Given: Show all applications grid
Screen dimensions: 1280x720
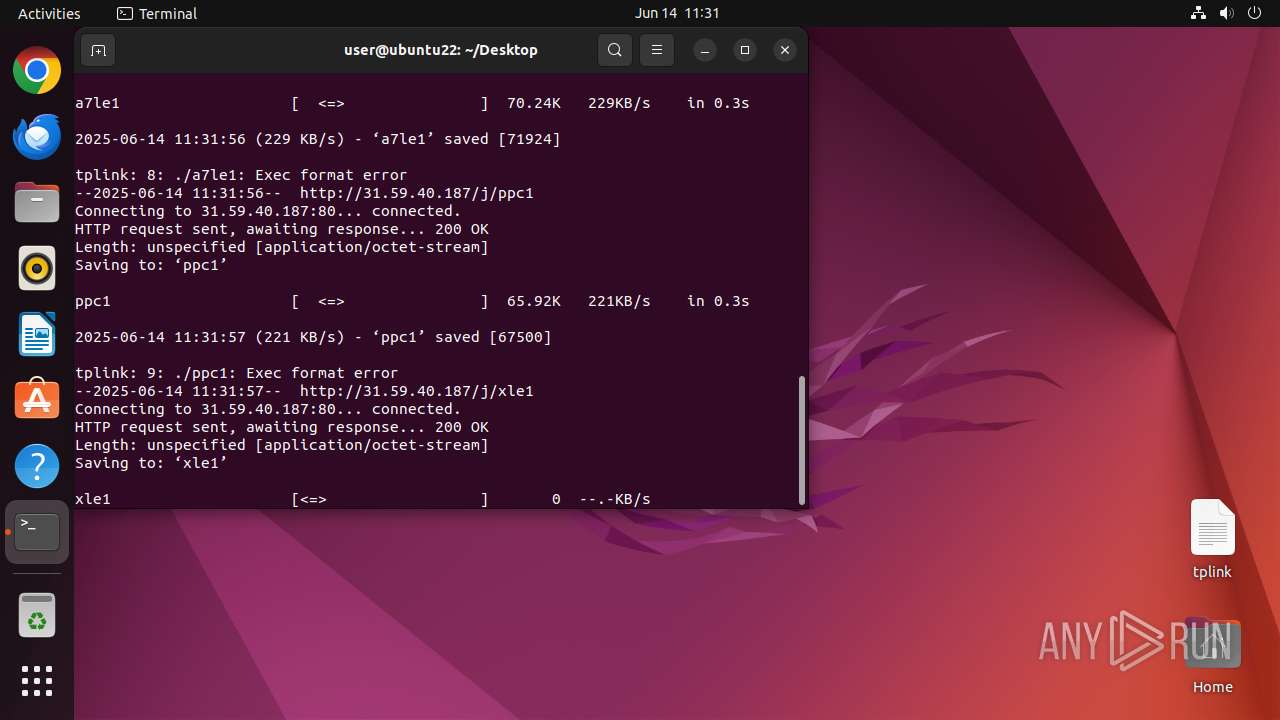Looking at the screenshot, I should (37, 681).
